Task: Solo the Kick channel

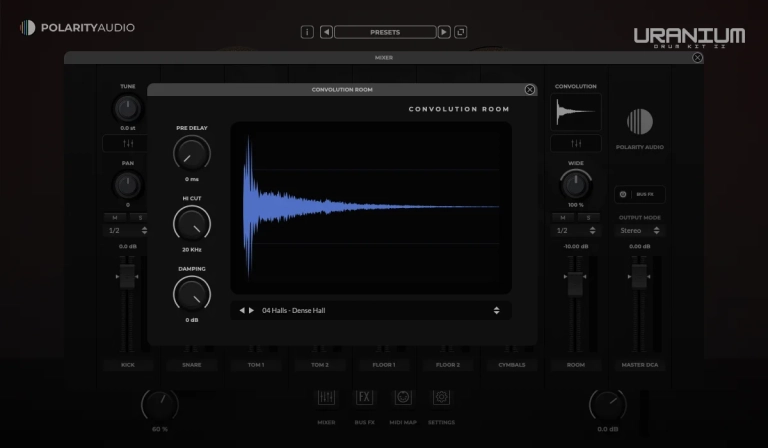Action: pos(140,218)
